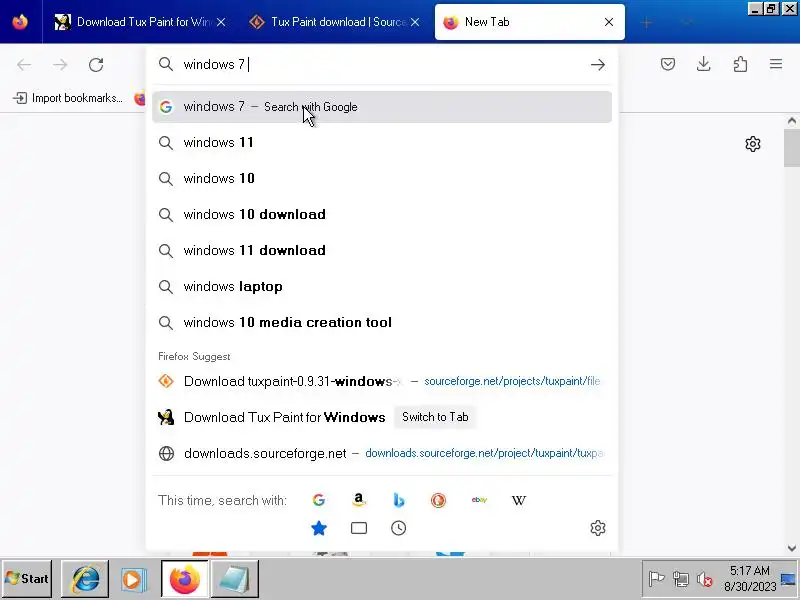Search history using clock icon
Screen dimensions: 800x600
[x=398, y=528]
